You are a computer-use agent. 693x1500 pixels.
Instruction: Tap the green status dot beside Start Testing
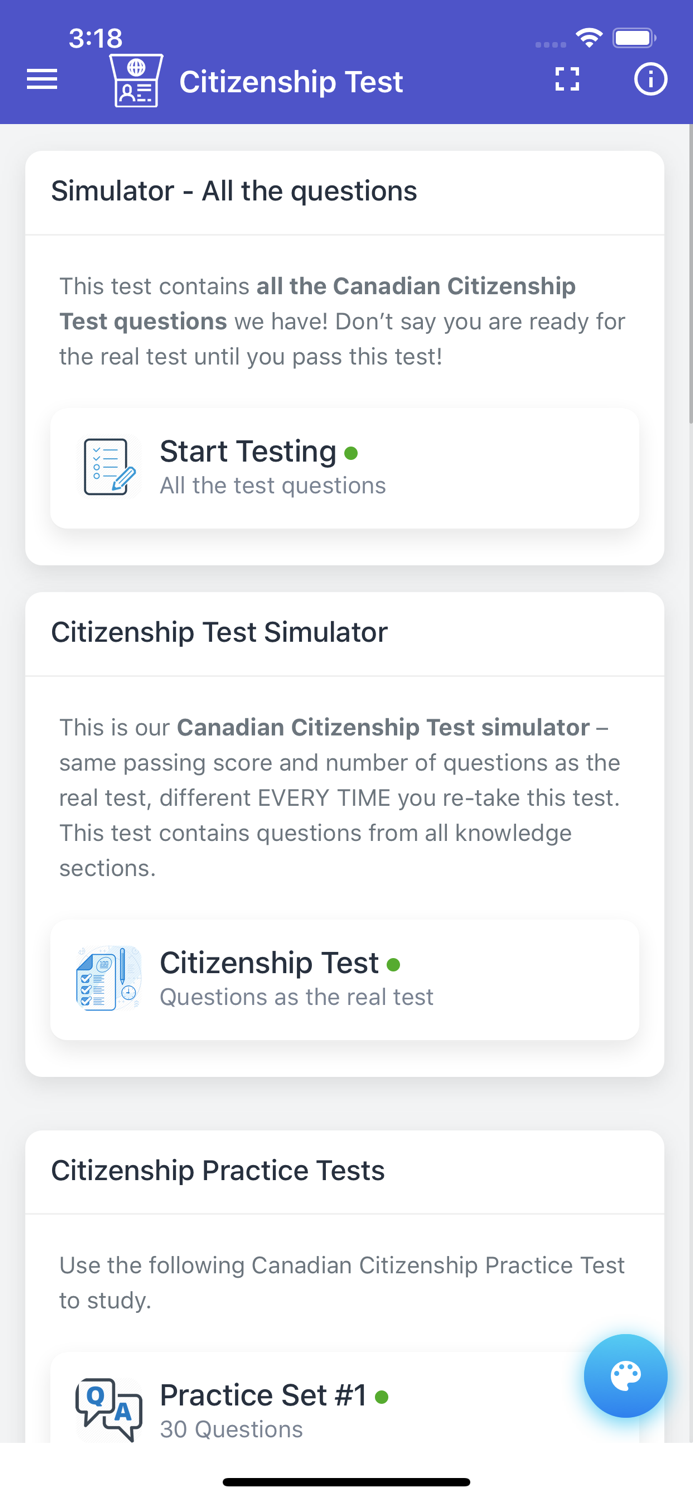352,453
